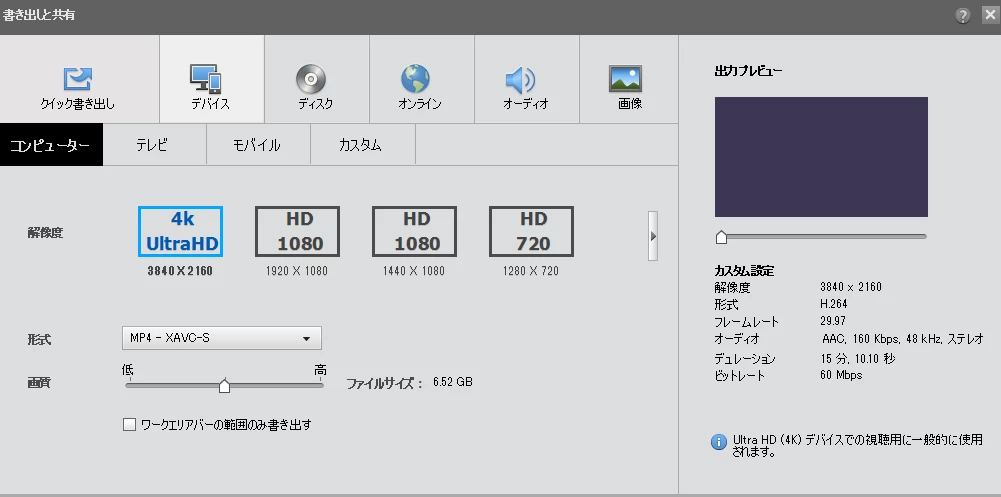Choose HD 1080 1440x1080 resolution
Screen dimensions: 1001x497
[414, 231]
